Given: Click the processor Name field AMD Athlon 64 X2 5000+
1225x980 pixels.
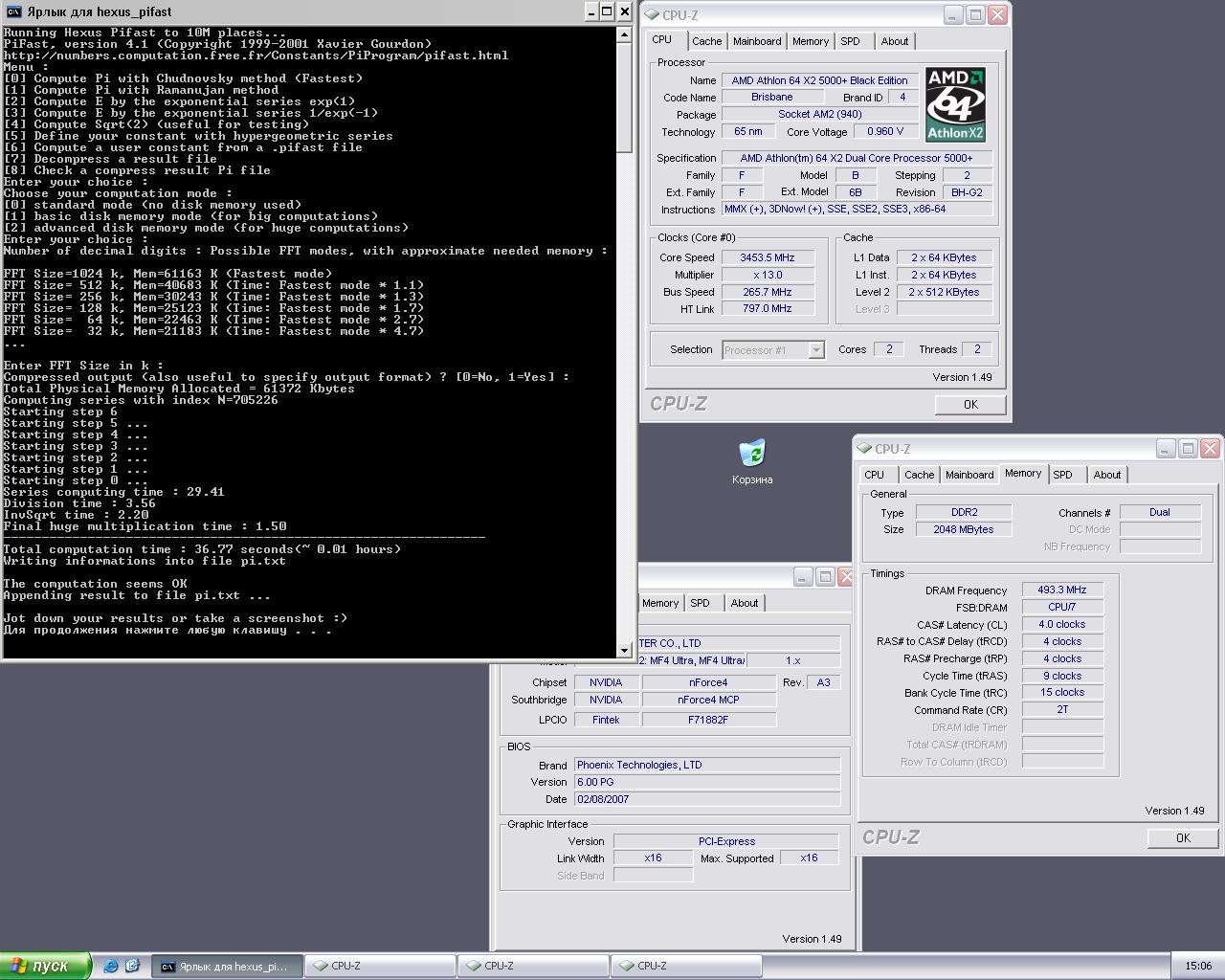Looking at the screenshot, I should [820, 80].
